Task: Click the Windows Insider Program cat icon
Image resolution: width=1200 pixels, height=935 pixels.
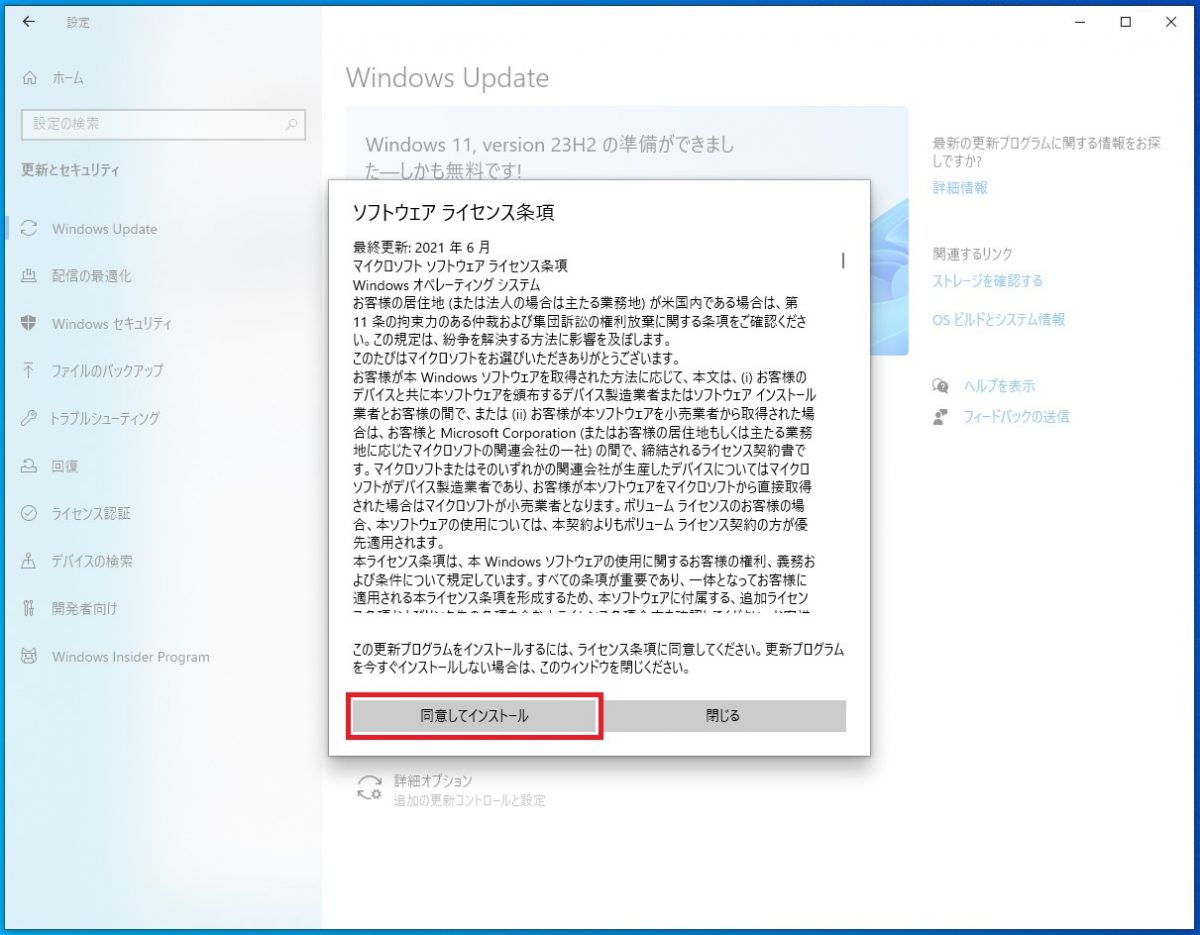Action: pos(29,657)
